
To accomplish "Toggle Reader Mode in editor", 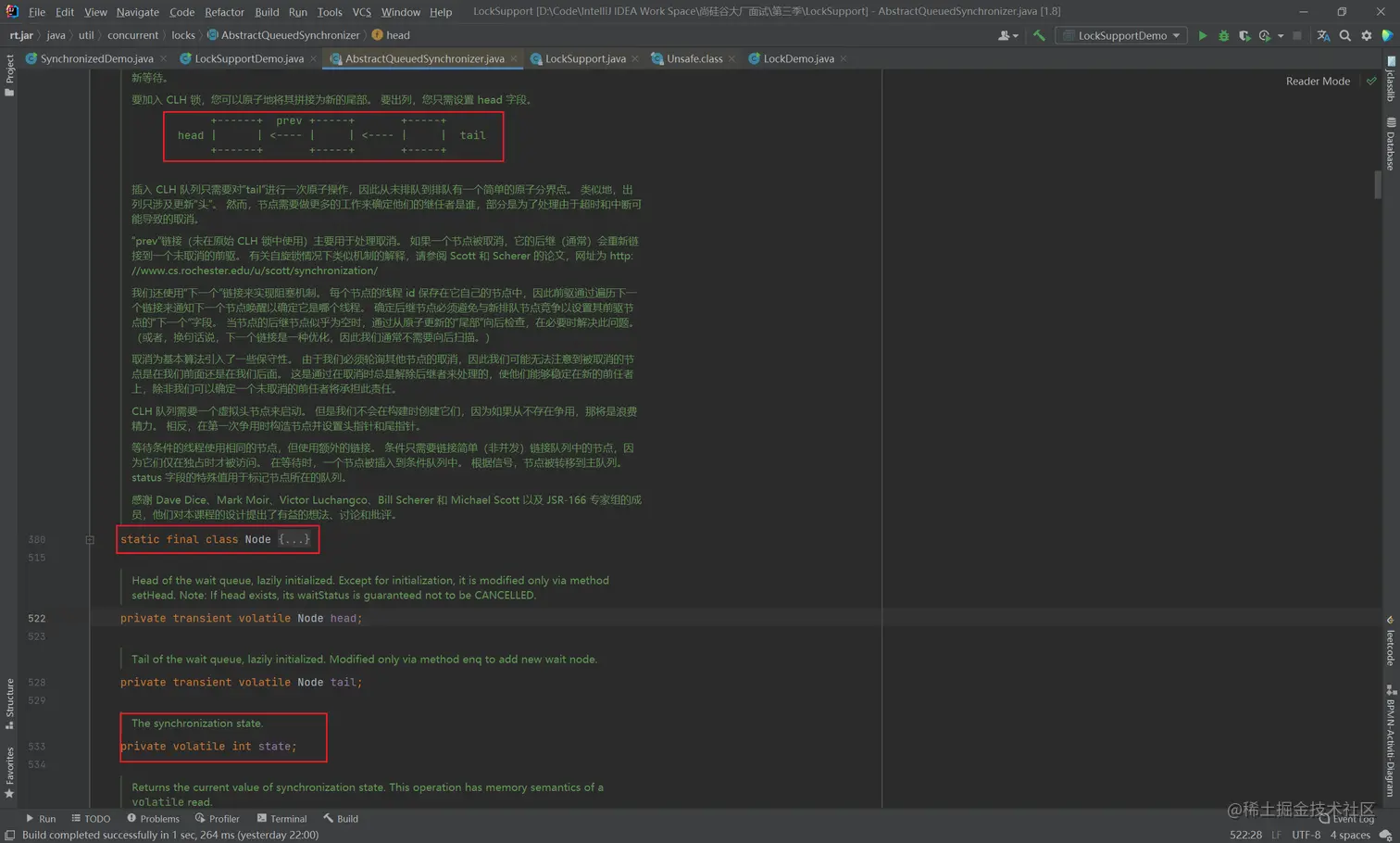I will [x=1317, y=82].
